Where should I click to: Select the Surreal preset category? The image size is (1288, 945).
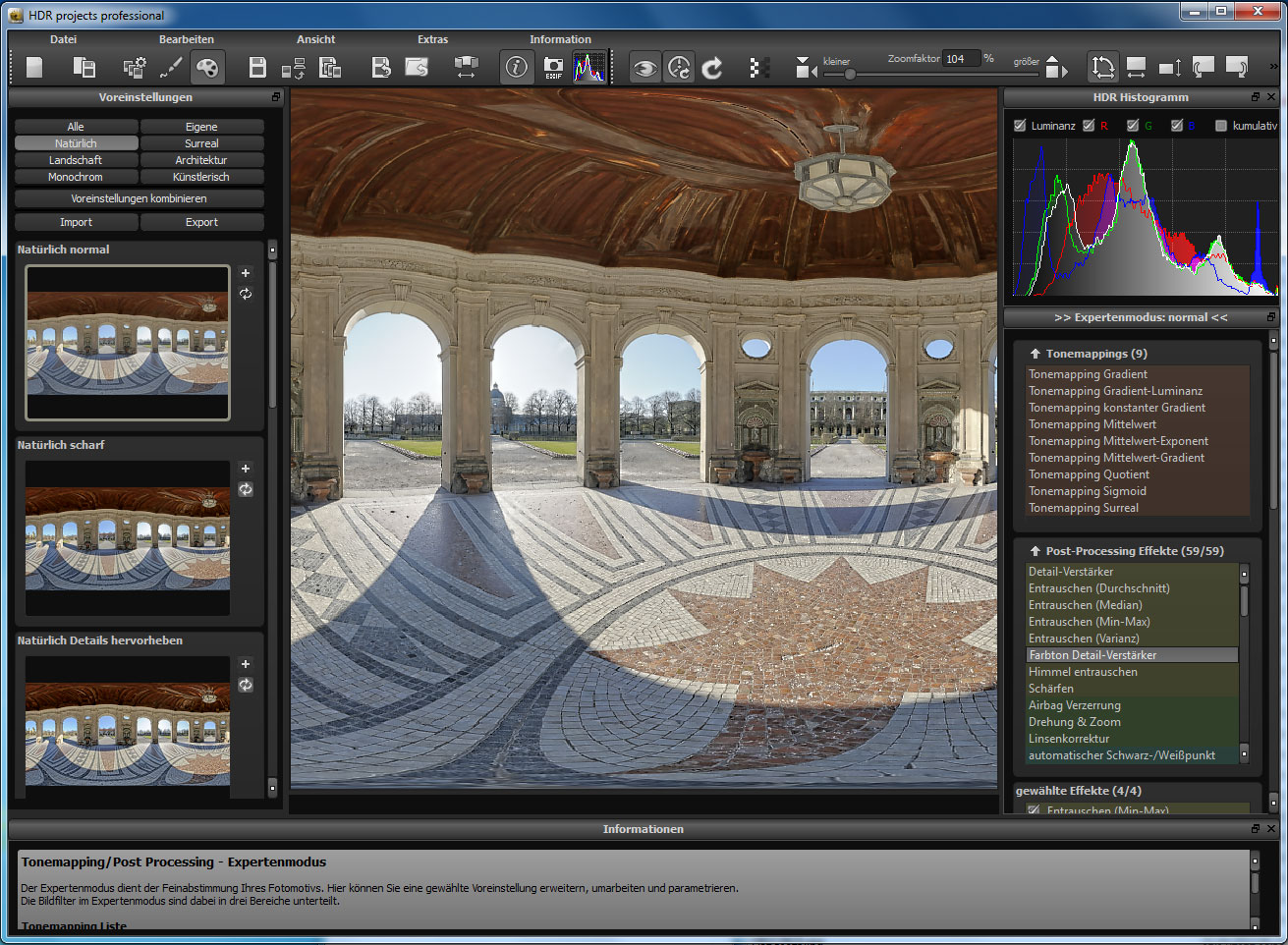point(201,143)
